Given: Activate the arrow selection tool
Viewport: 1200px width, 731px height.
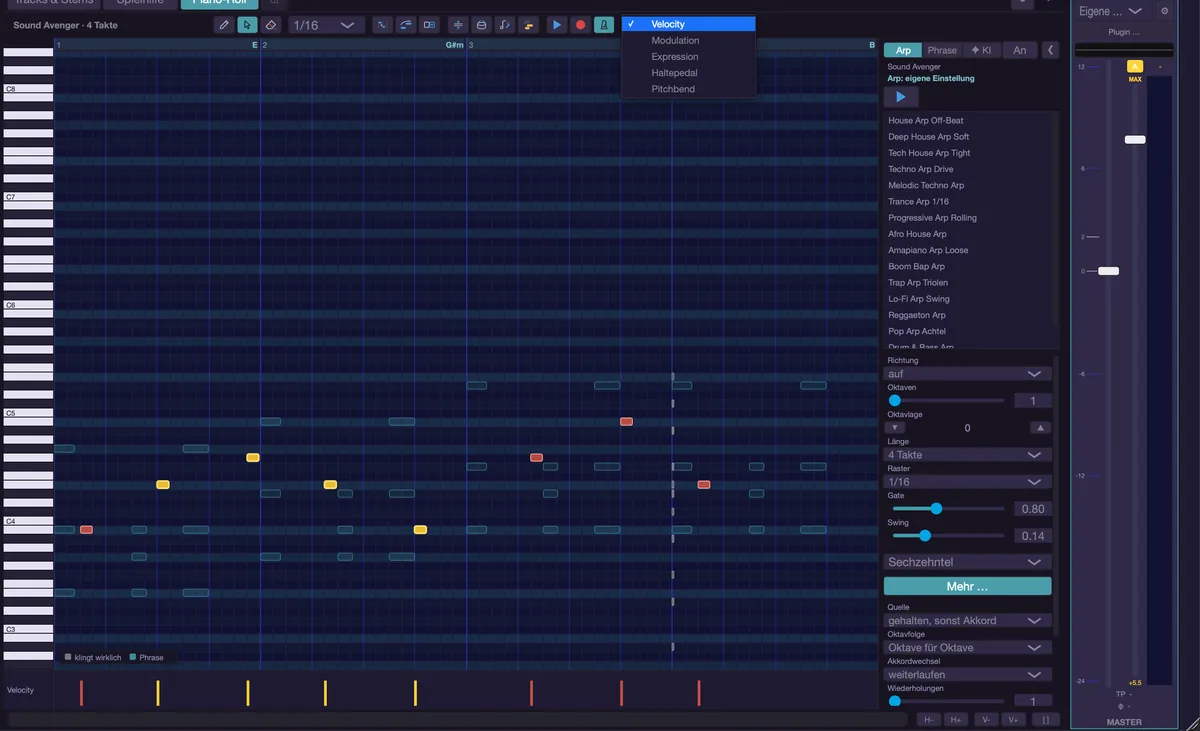Looking at the screenshot, I should [x=247, y=25].
